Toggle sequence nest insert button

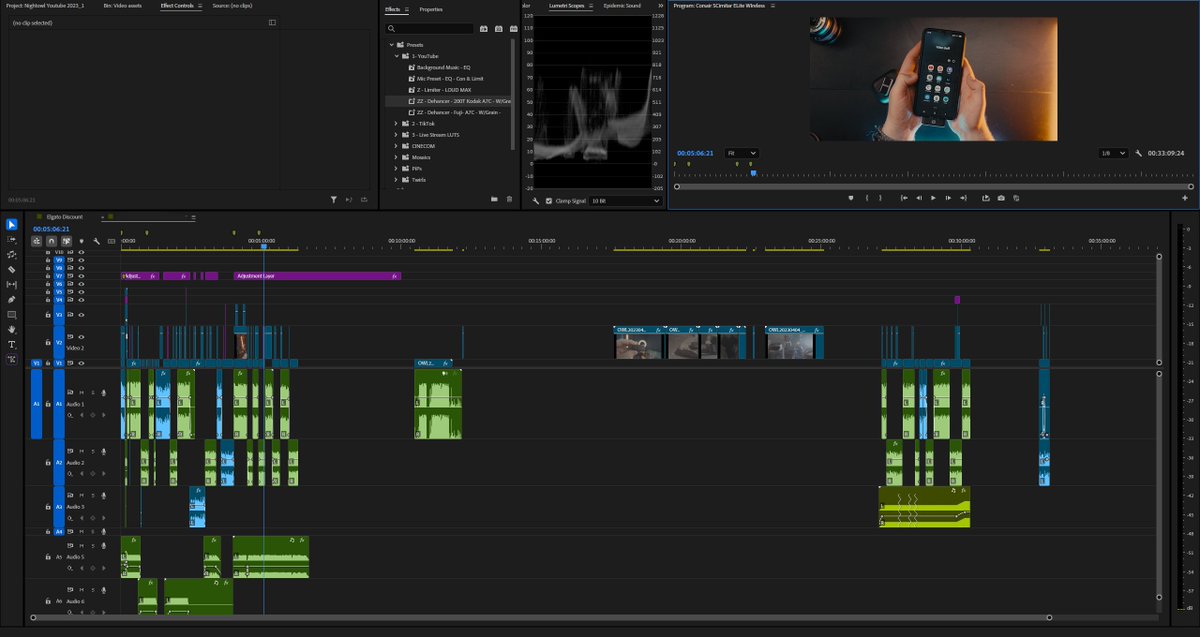(x=37, y=241)
